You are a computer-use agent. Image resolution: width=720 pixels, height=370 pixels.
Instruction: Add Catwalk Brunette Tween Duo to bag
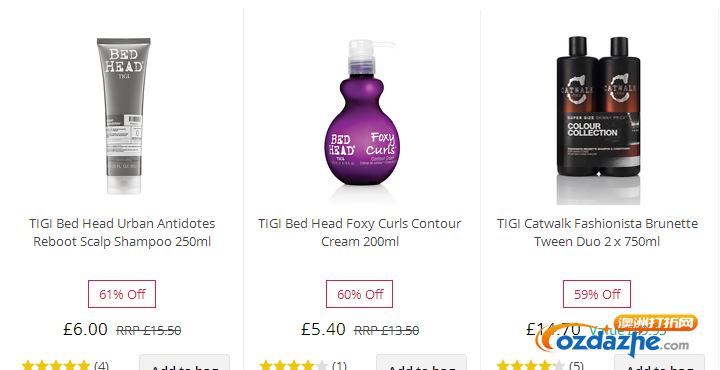[659, 362]
